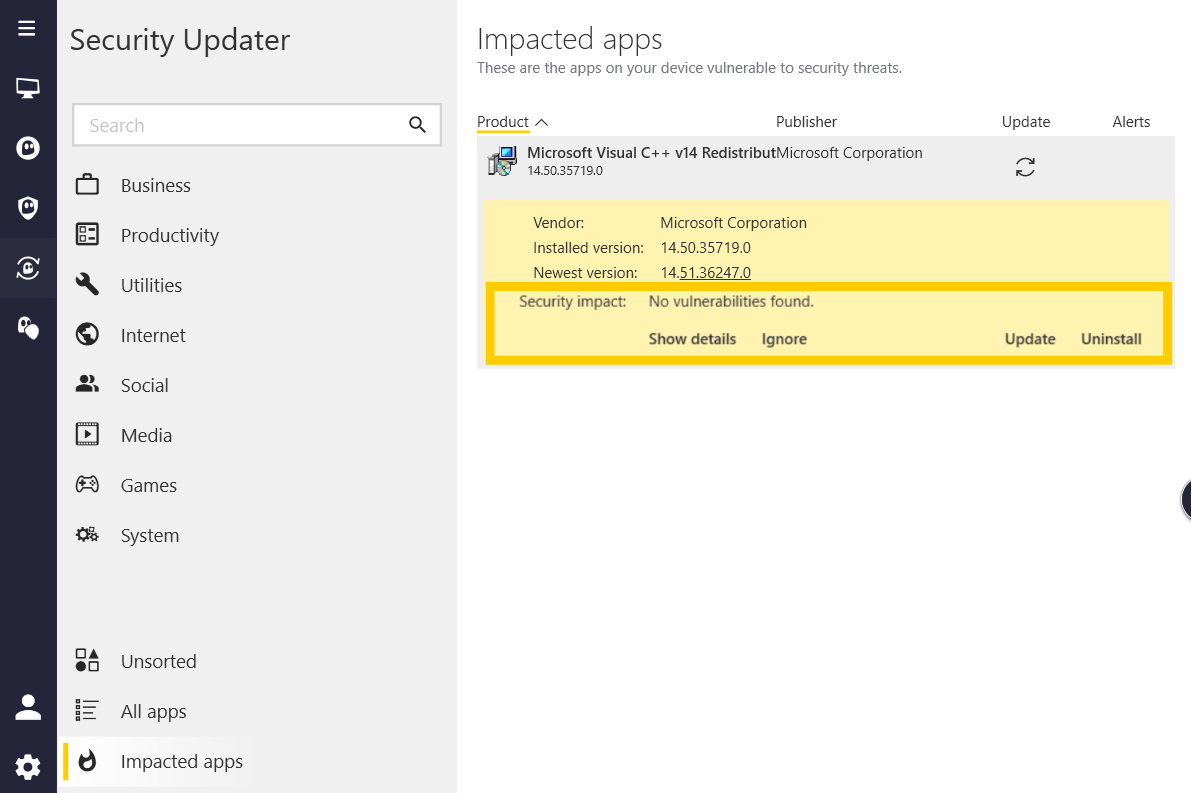Click the Unsorted shapes icon

pos(87,660)
